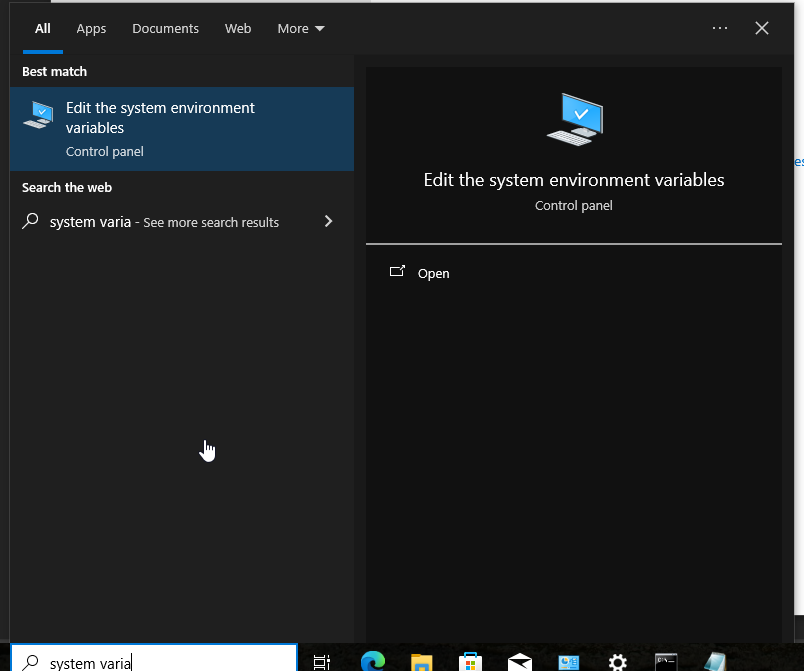Screen dimensions: 804x671
Task: Click the Notepad icon on taskbar
Action: click(715, 662)
